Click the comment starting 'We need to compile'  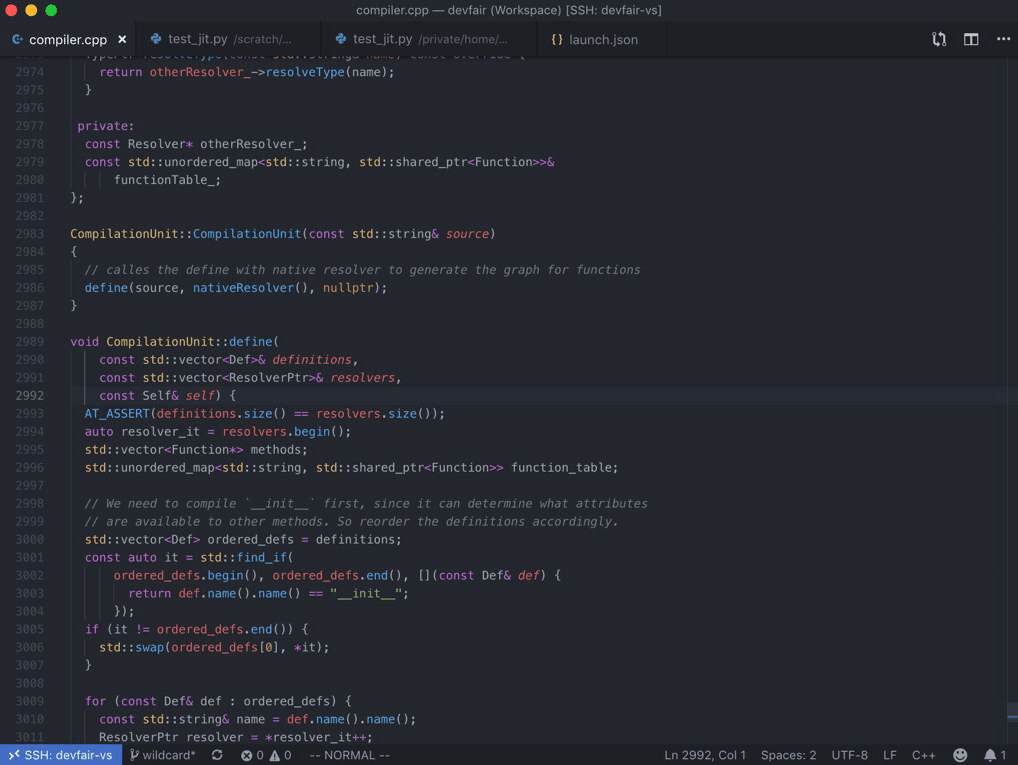366,503
